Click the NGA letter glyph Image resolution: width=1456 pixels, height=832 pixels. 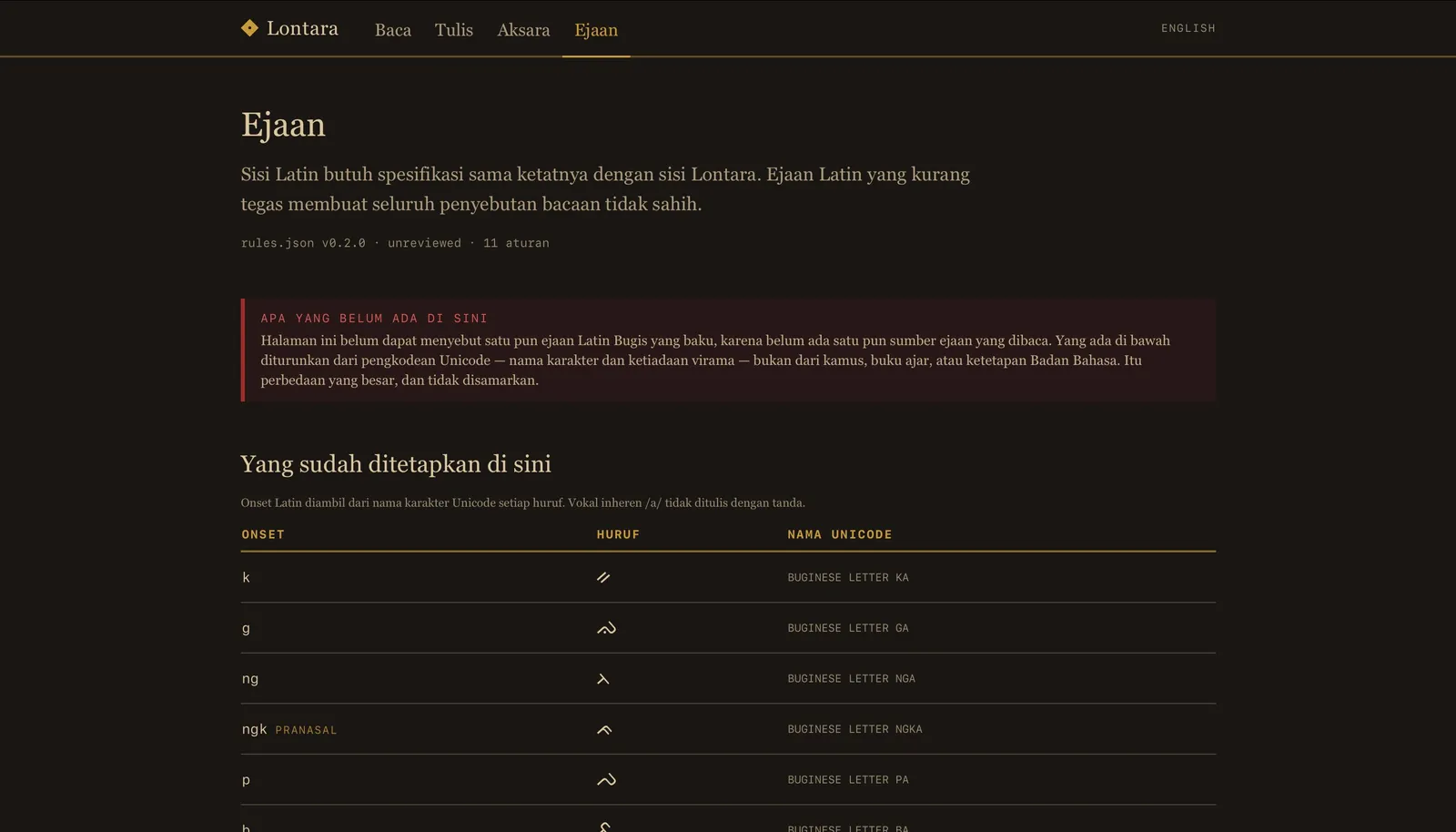click(602, 679)
